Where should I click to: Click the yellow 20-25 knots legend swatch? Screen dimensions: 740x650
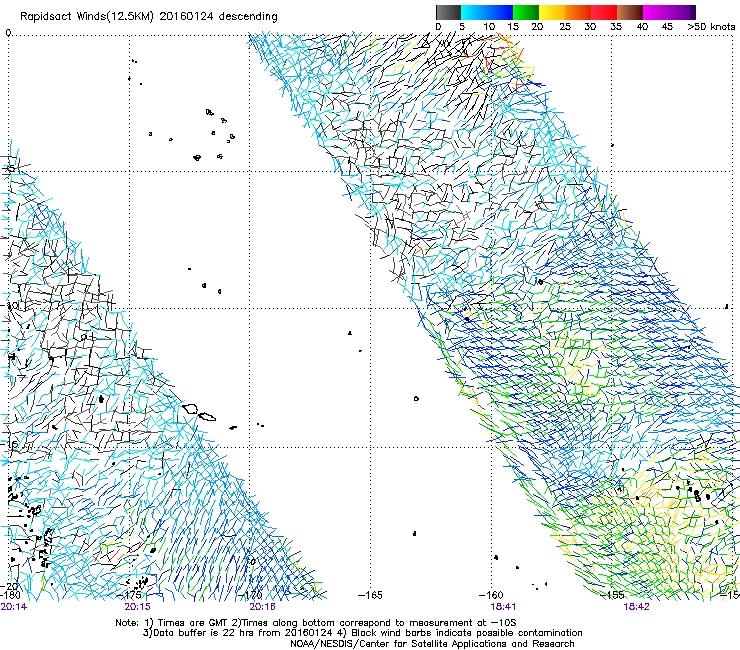click(x=552, y=12)
